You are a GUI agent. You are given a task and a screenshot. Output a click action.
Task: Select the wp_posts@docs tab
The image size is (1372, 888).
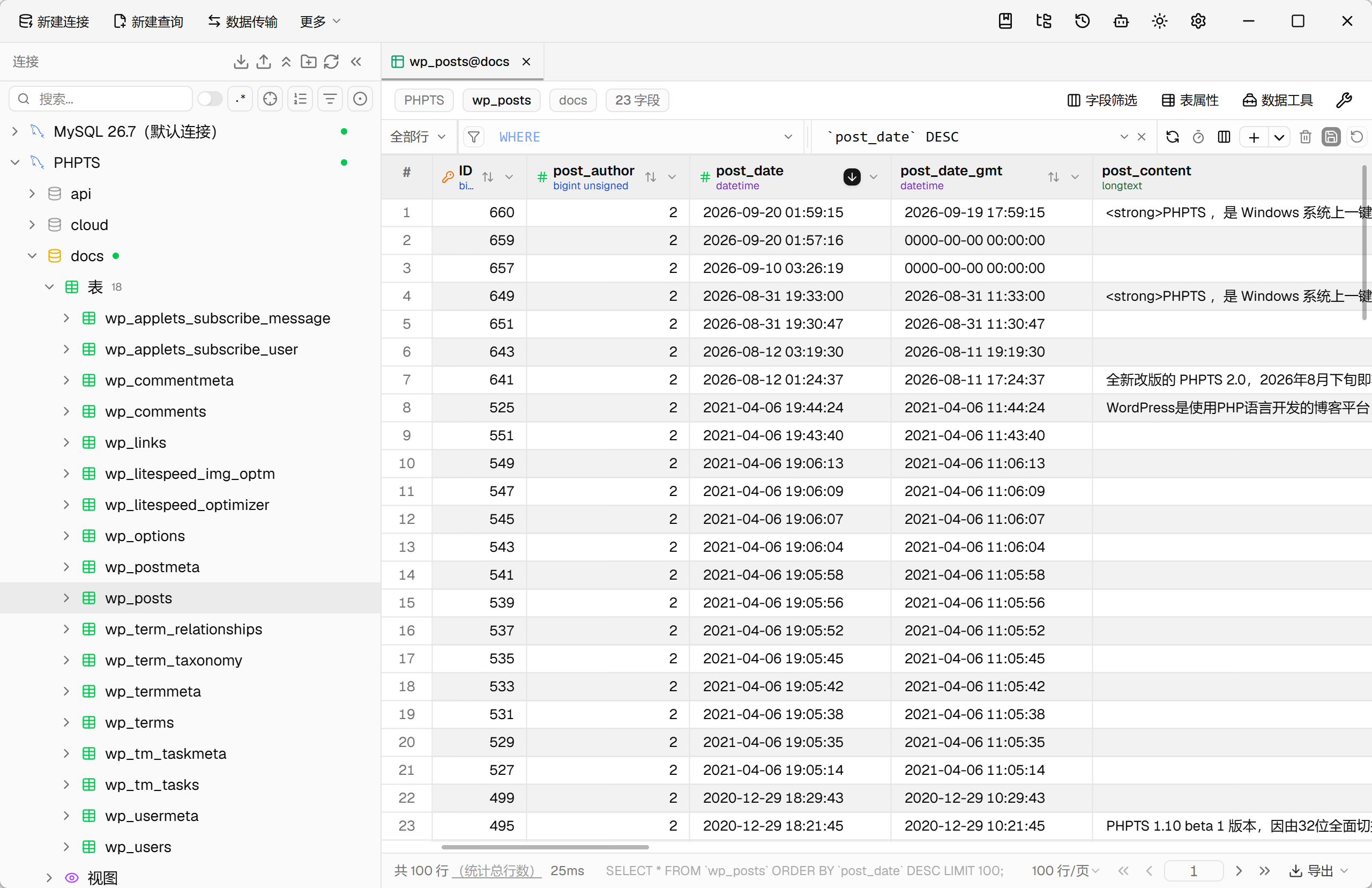459,62
